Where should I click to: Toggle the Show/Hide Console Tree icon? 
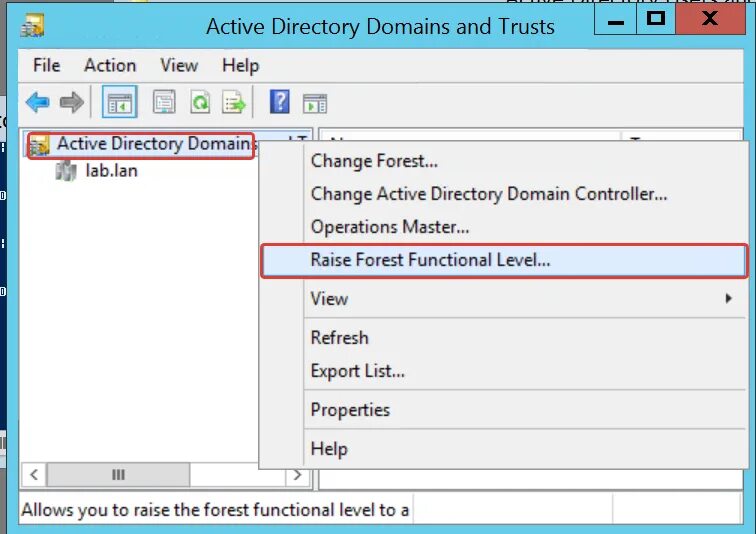(x=120, y=102)
